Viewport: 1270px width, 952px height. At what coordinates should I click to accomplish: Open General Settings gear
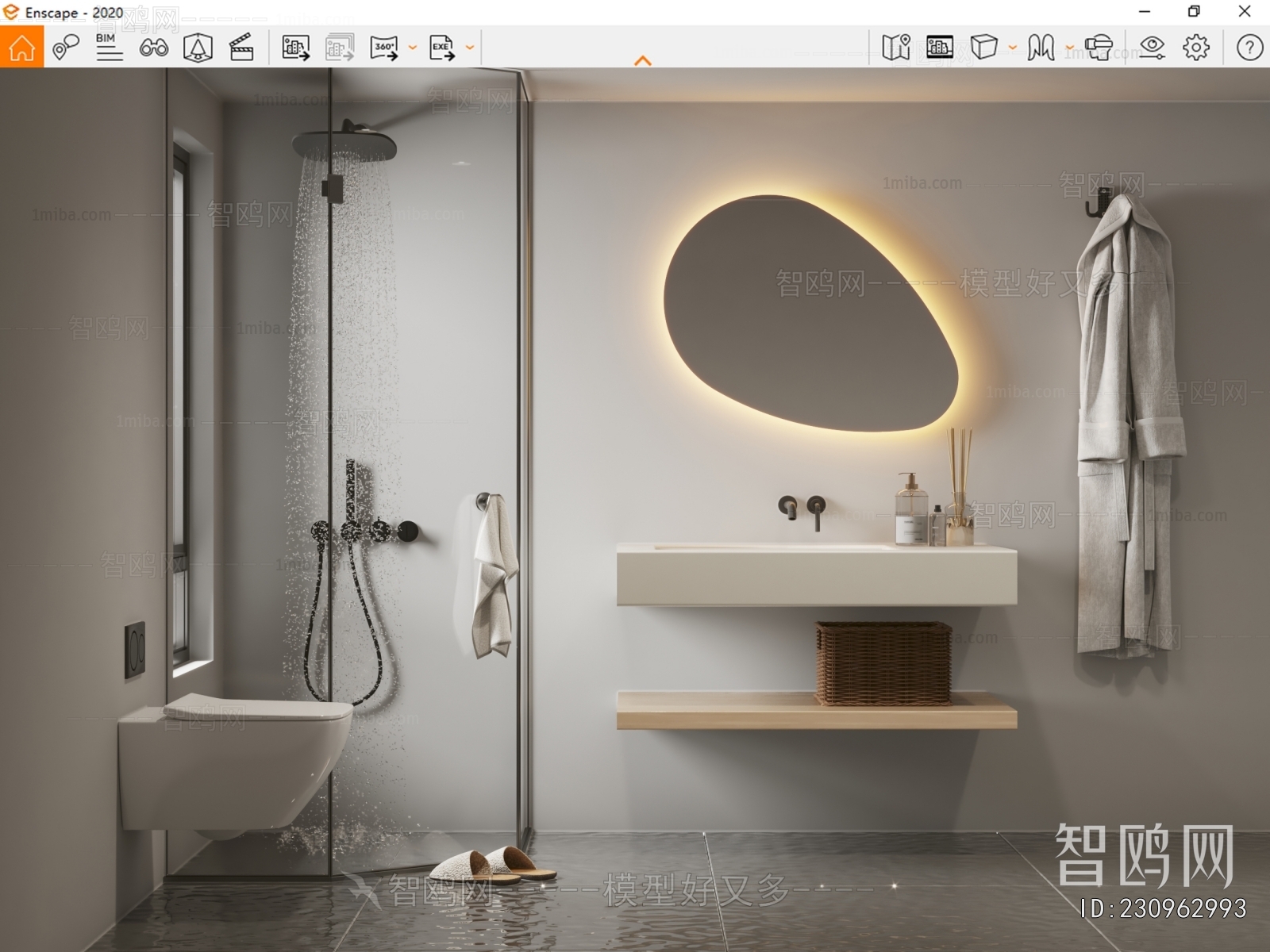point(1196,48)
